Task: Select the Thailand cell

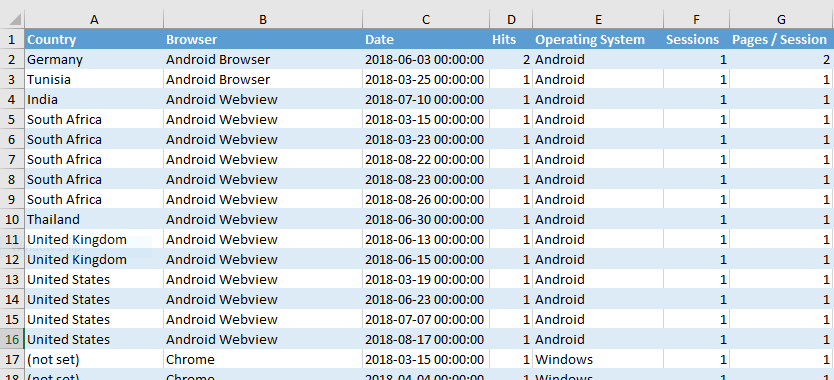Action: (x=94, y=219)
